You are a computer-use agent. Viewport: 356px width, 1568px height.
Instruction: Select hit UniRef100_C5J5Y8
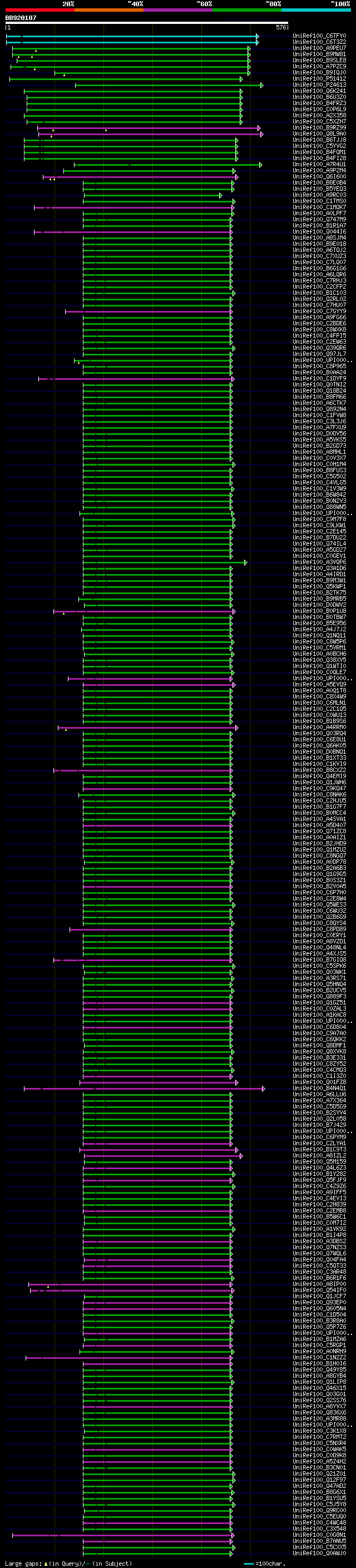[319, 1504]
